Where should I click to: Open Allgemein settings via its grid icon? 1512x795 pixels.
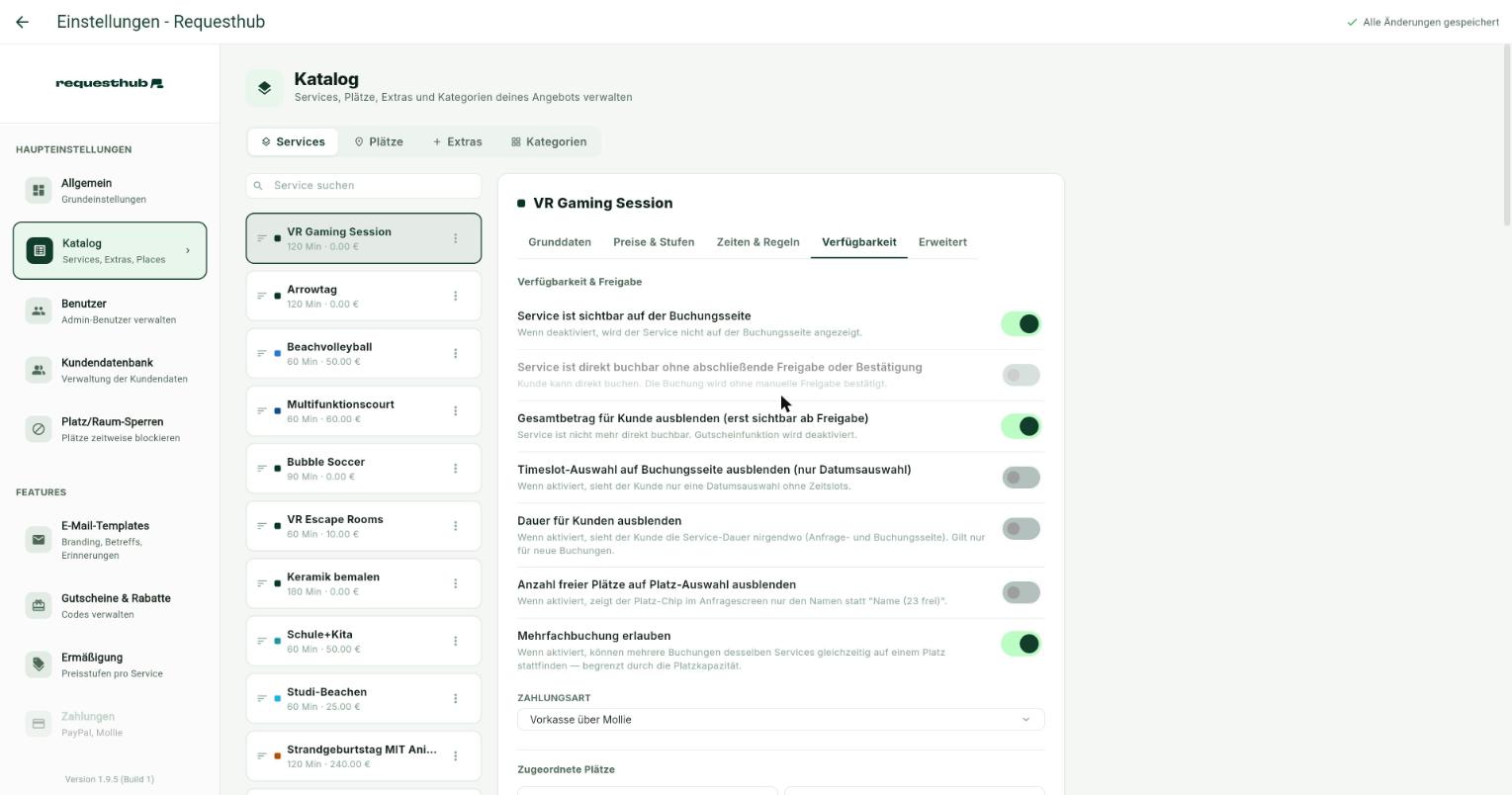(39, 190)
